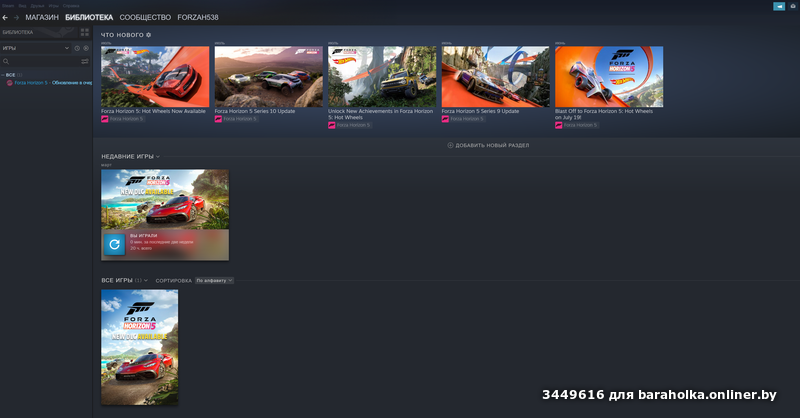Switch to the СООБЩЕСТВО tab
The width and height of the screenshot is (800, 418).
pyautogui.click(x=145, y=17)
